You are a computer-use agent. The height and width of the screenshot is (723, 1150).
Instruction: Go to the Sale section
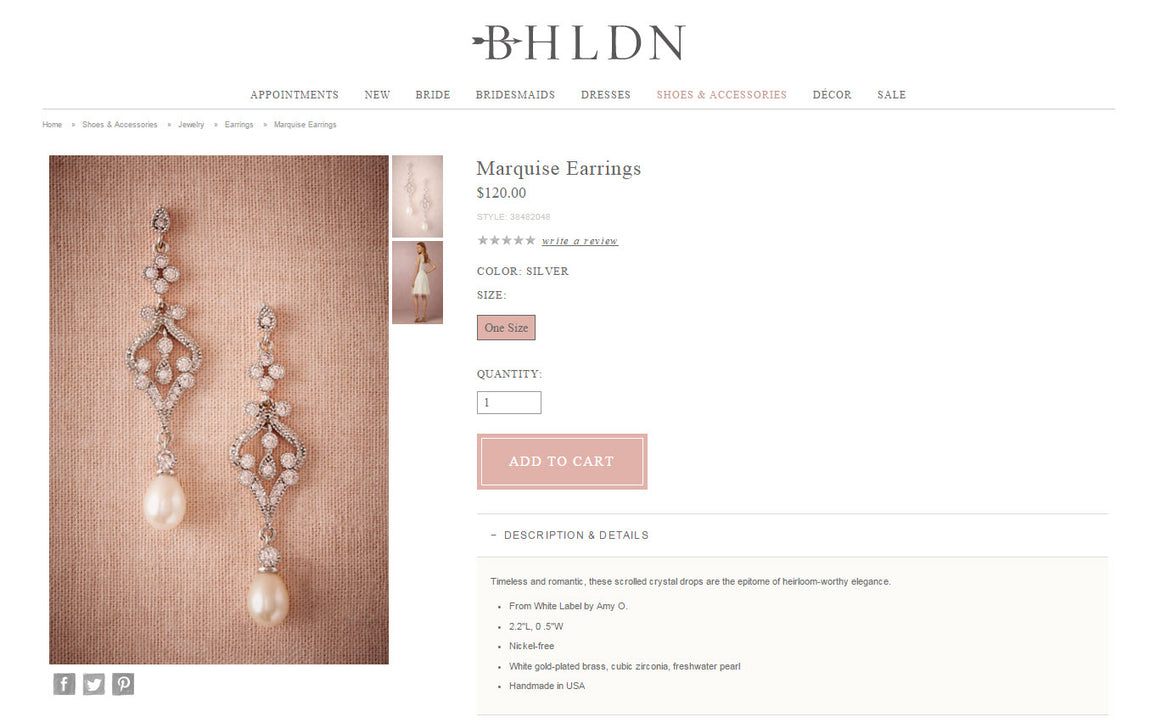pos(891,95)
